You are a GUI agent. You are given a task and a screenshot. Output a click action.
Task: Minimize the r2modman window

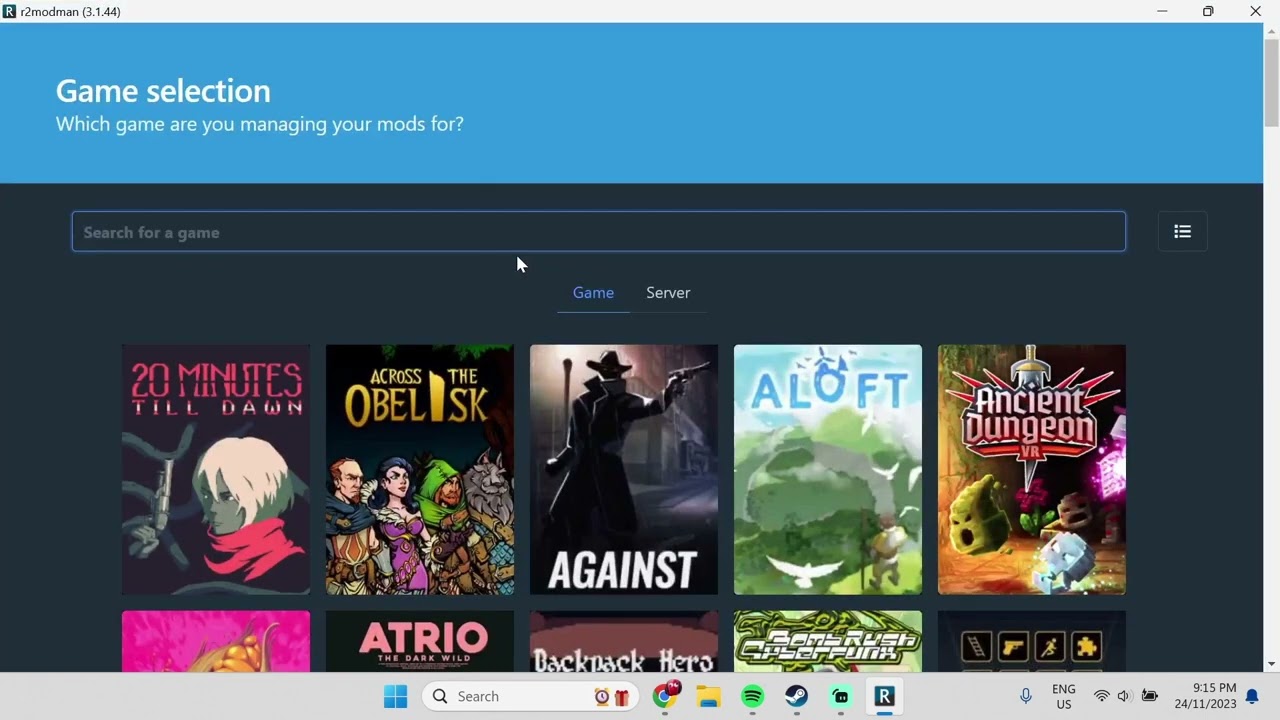(1162, 11)
